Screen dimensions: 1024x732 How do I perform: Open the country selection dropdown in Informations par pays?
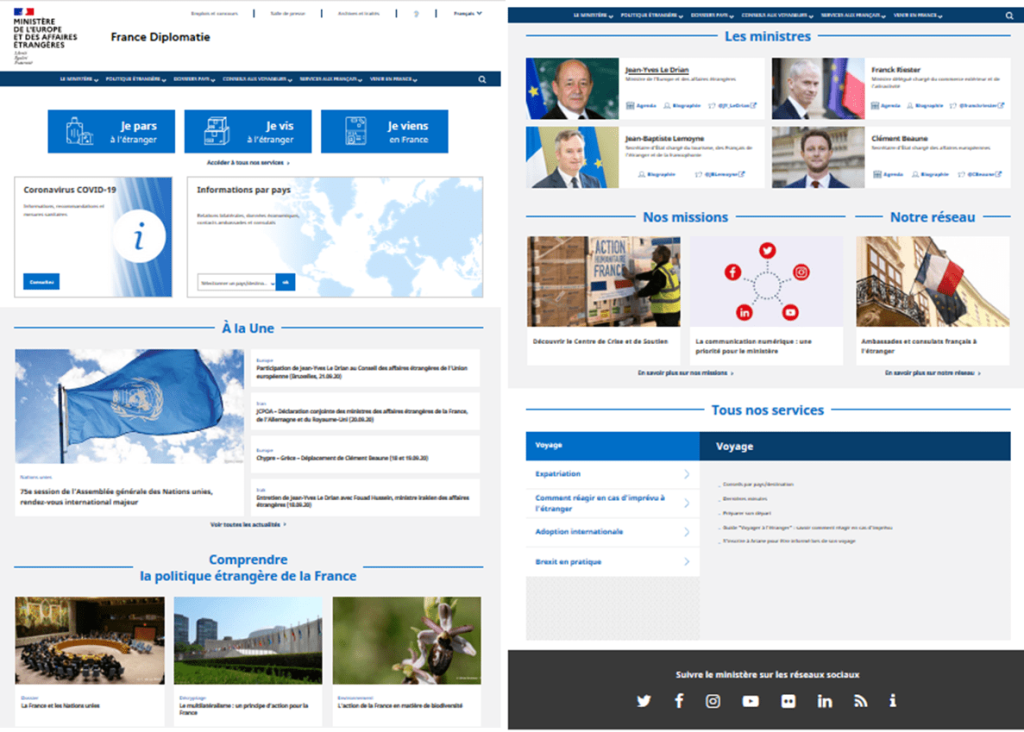(x=236, y=283)
